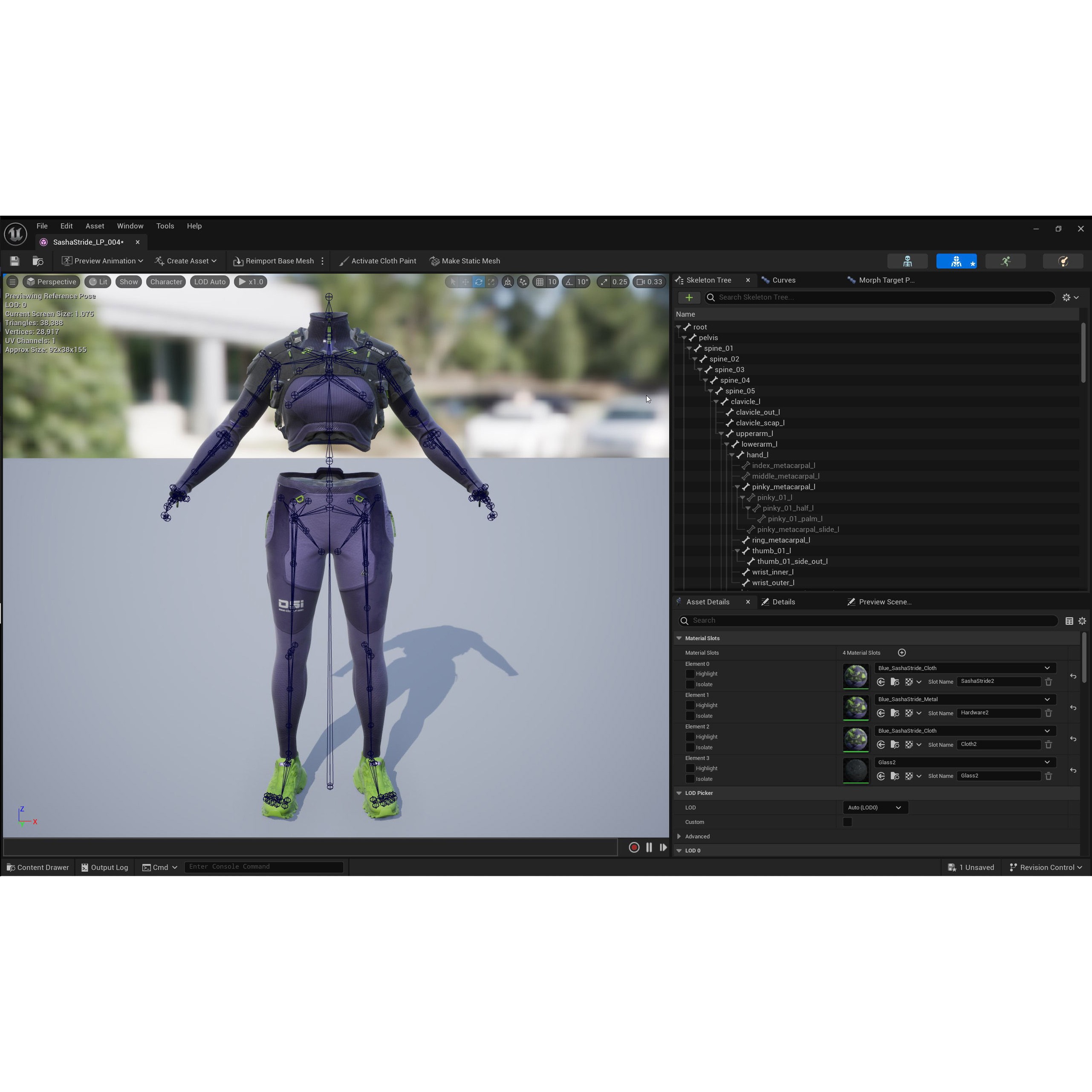Browse to Blue_SashaStride_Metal in Content Browser

tap(895, 713)
